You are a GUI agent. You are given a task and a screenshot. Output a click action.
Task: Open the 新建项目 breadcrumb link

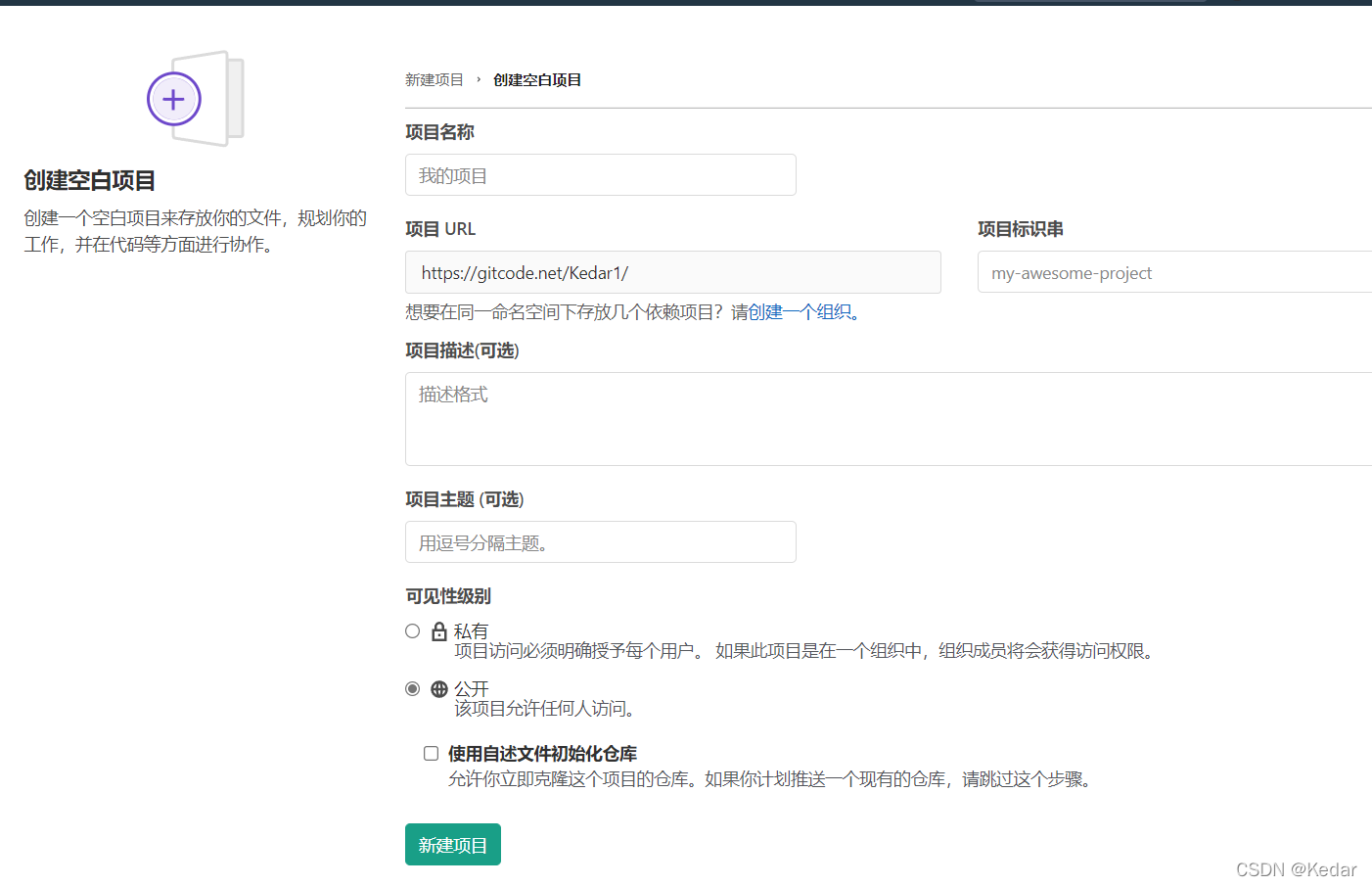434,79
